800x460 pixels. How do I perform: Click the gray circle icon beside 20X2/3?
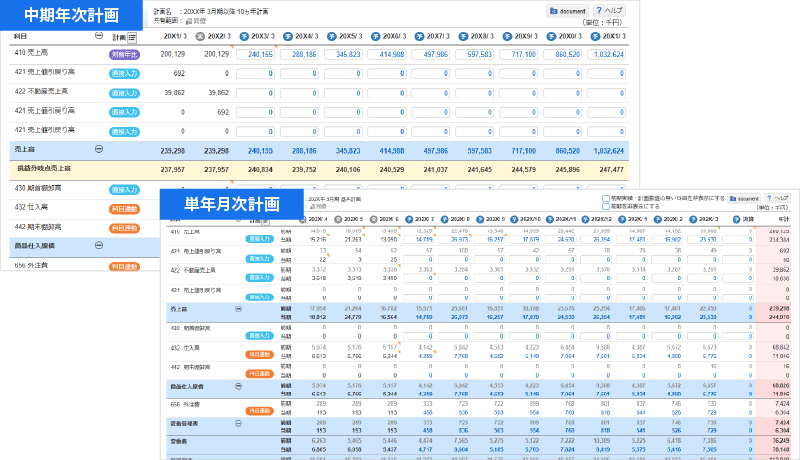click(201, 35)
